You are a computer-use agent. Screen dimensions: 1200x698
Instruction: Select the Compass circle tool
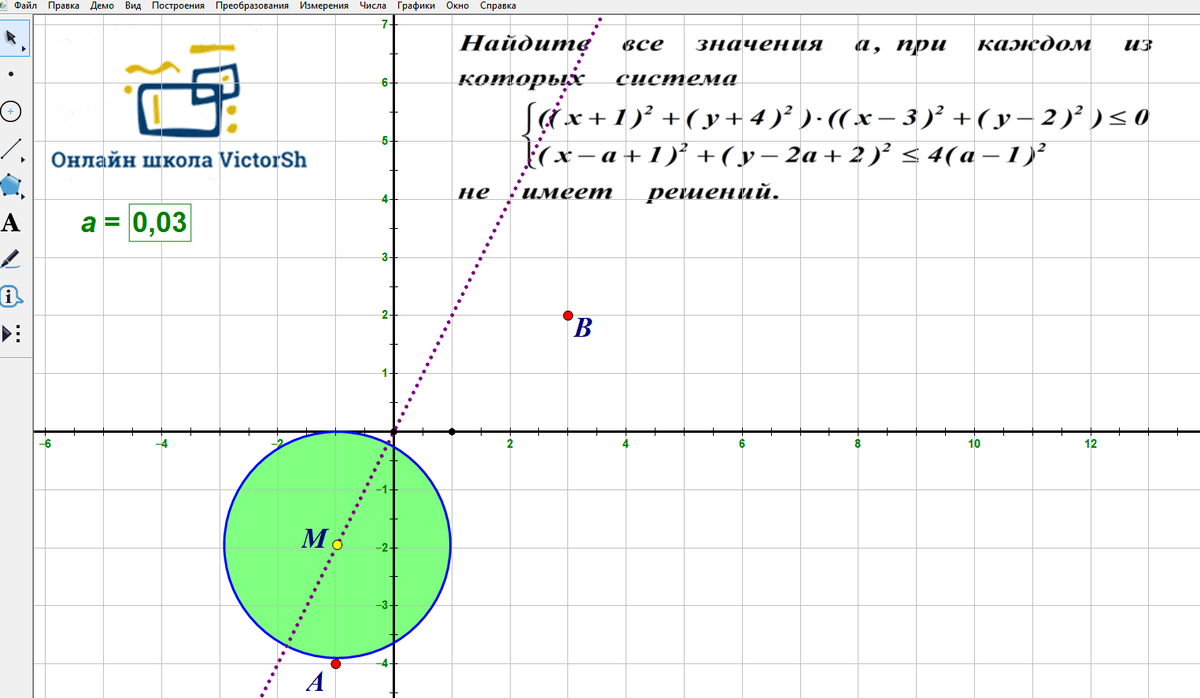click(12, 111)
